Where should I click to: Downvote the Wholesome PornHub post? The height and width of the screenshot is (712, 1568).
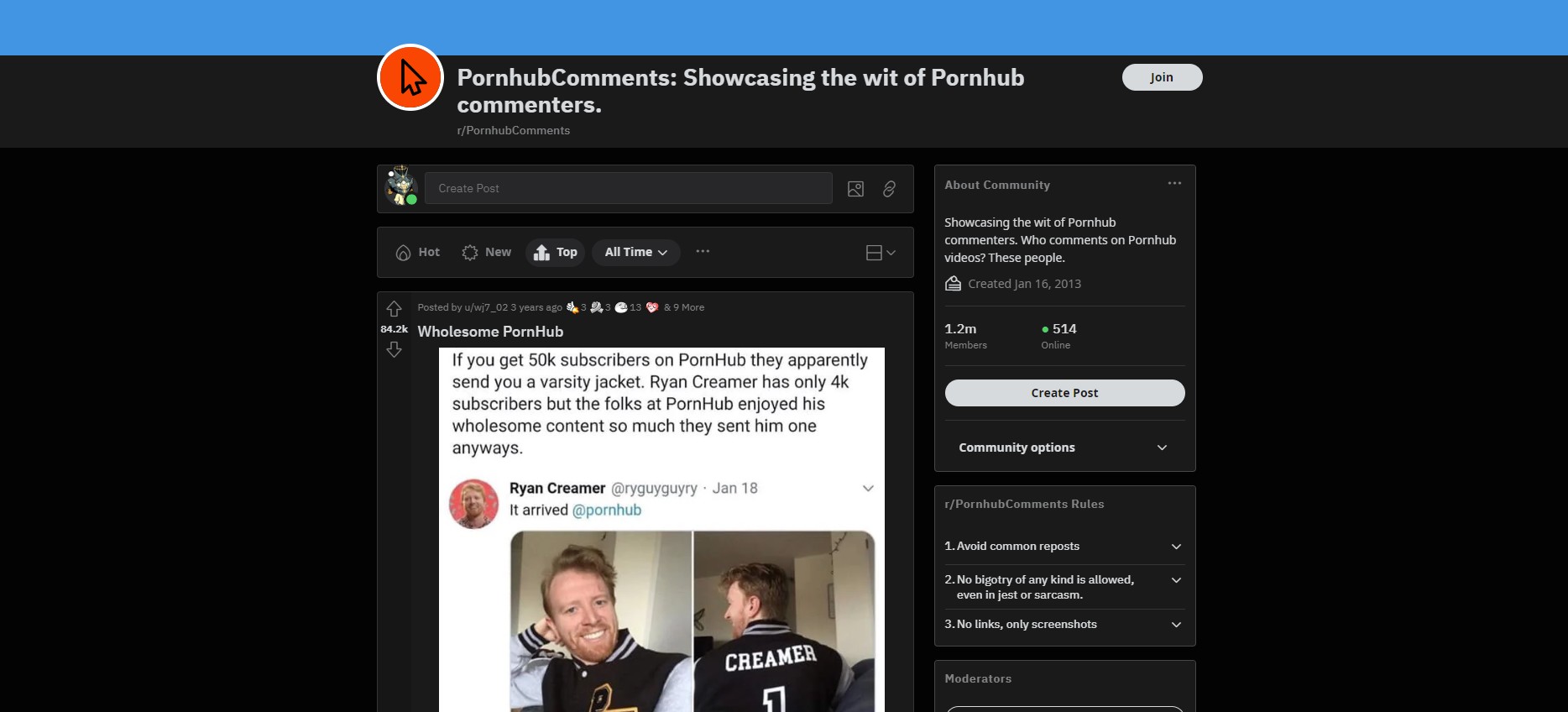[x=394, y=349]
